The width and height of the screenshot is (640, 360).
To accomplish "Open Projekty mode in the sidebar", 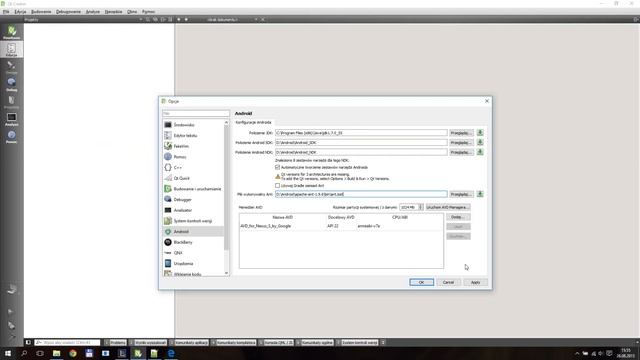I will (11, 102).
